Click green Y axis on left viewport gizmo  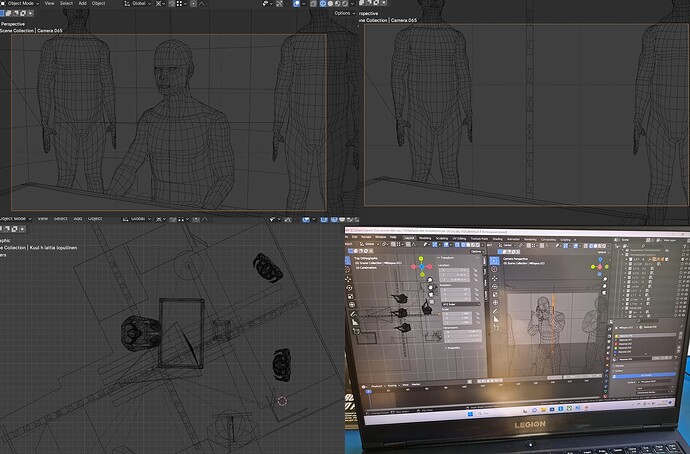[421, 259]
